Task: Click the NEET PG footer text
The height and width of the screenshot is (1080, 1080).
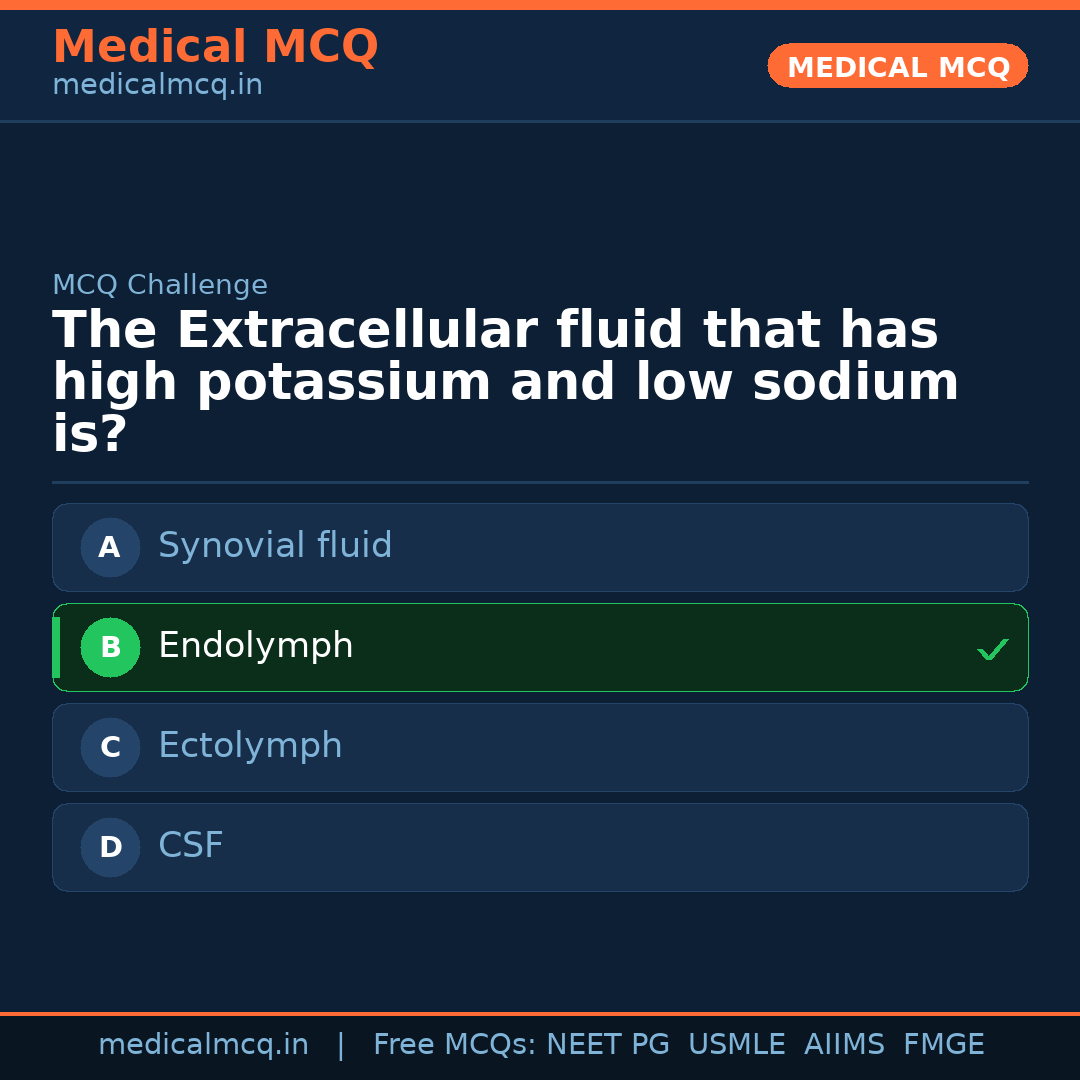Action: pos(608,1045)
